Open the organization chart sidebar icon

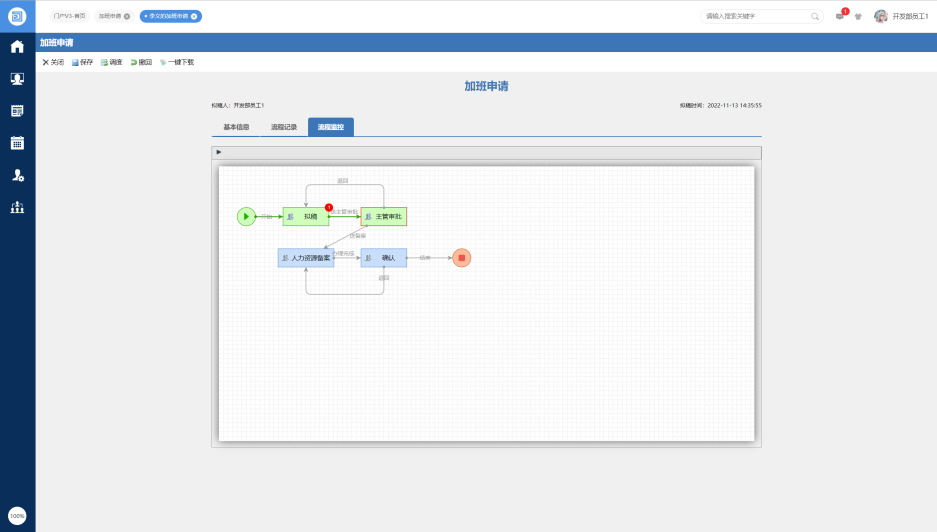click(17, 208)
